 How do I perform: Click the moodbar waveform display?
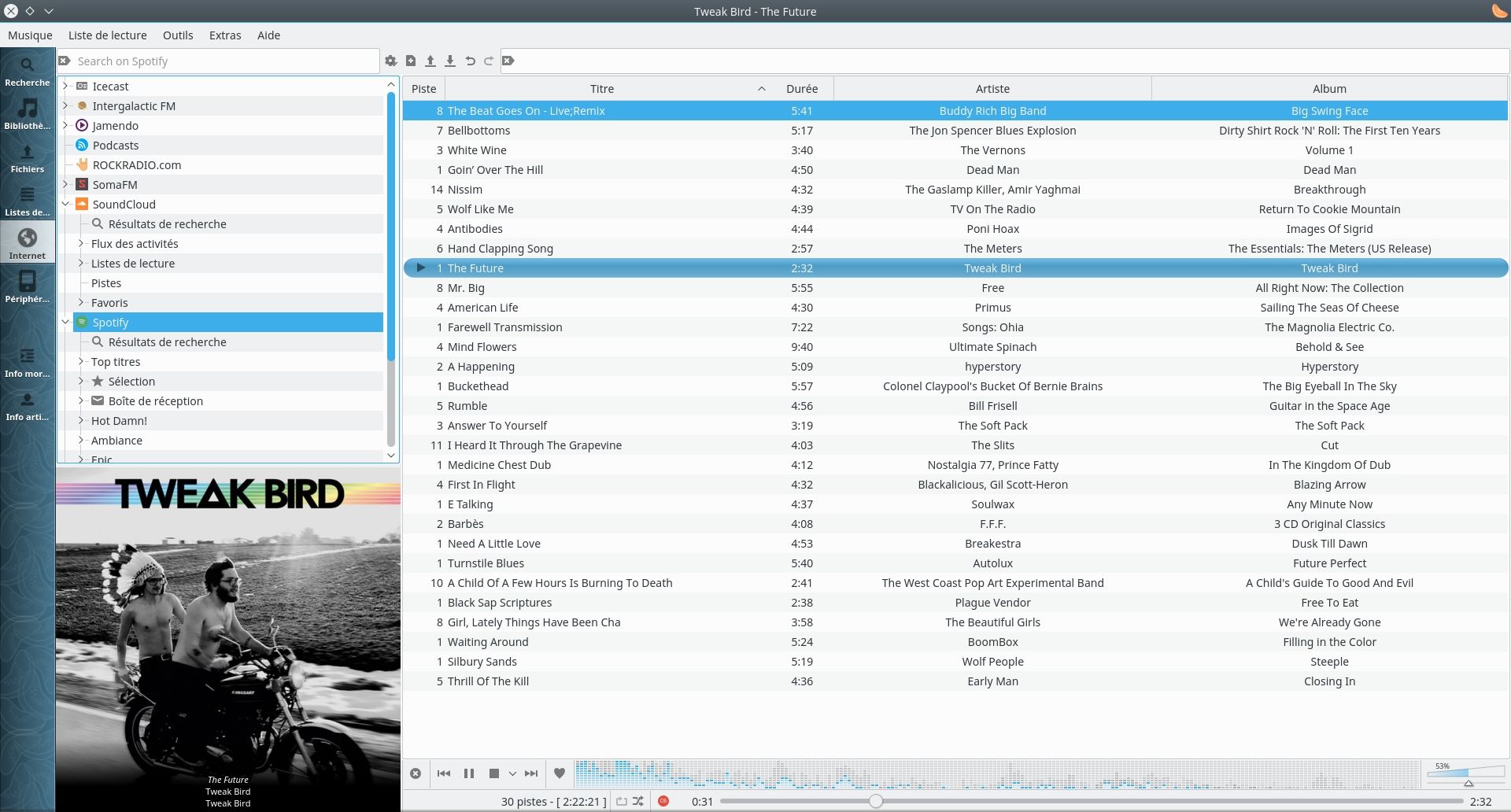(x=996, y=773)
